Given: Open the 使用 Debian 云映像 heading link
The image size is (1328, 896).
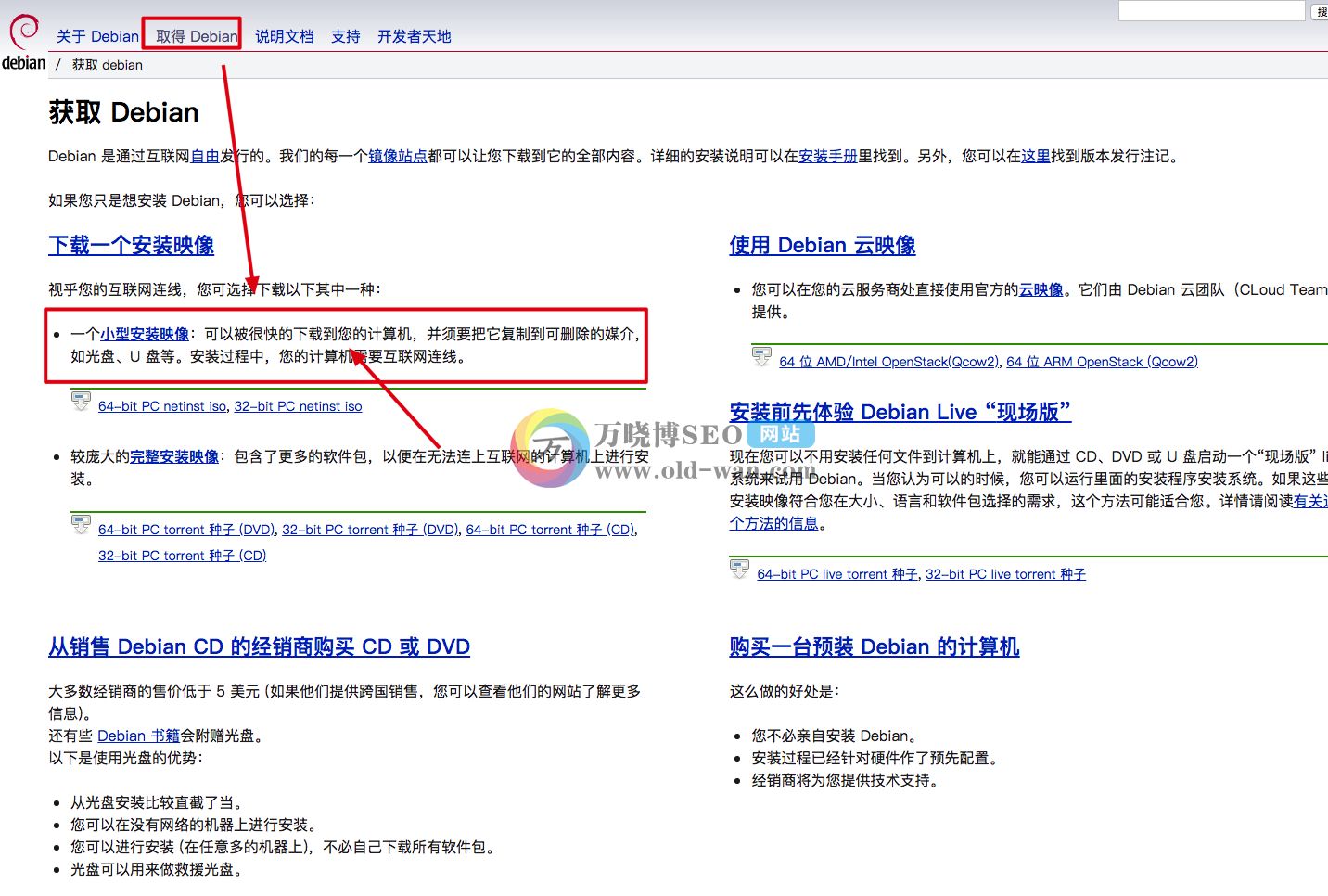Looking at the screenshot, I should [823, 245].
